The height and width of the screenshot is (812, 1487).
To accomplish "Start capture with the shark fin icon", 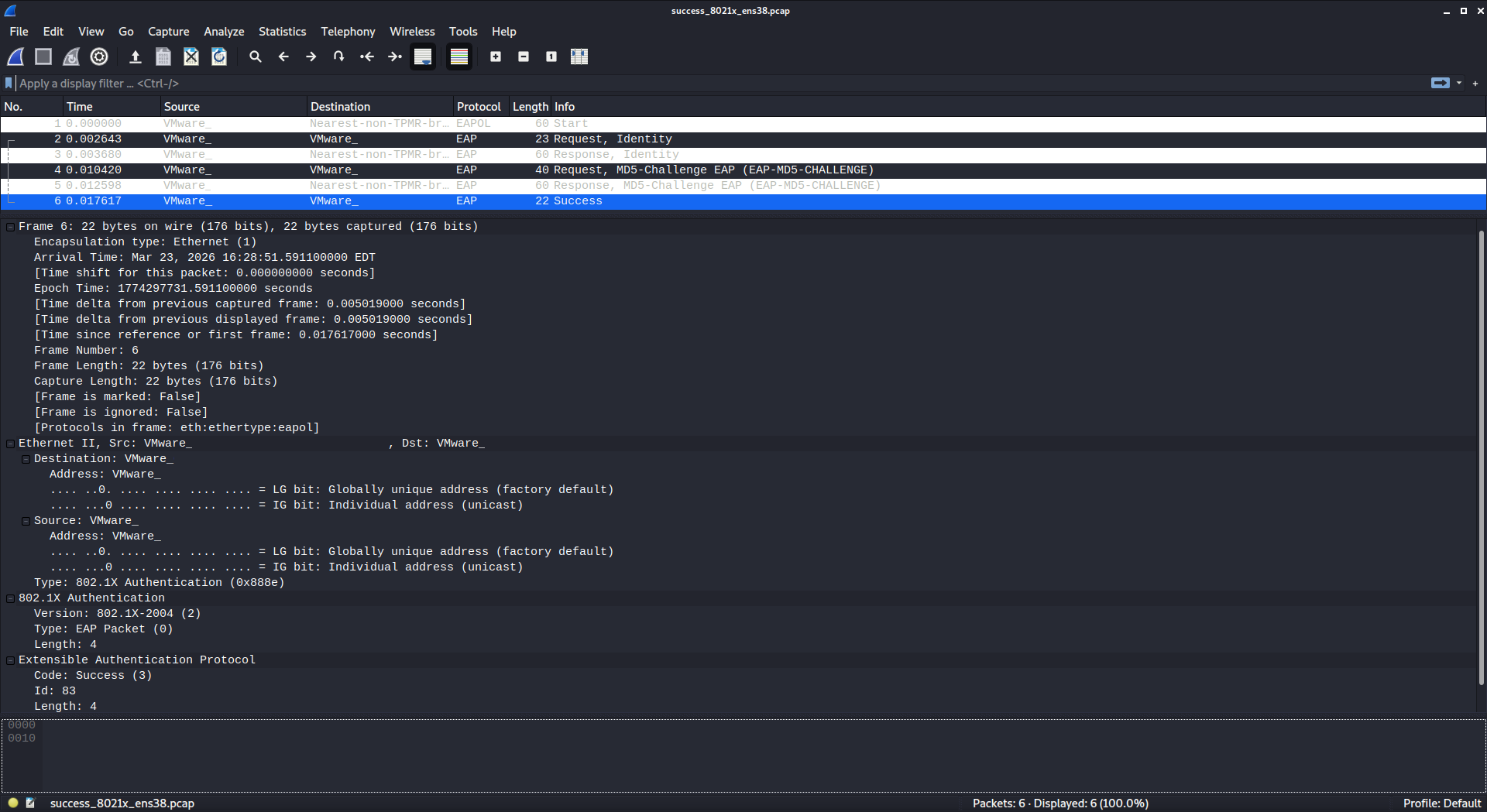I will click(15, 57).
